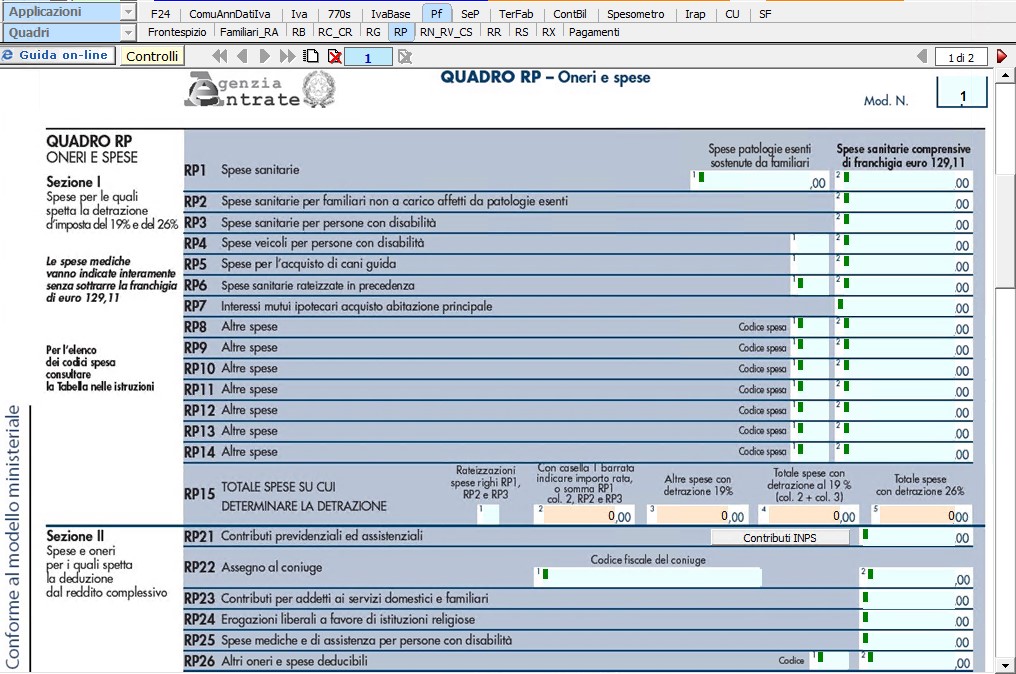Open the ComuAnnDatiIva tab
This screenshot has height=674, width=1016.
coord(229,14)
